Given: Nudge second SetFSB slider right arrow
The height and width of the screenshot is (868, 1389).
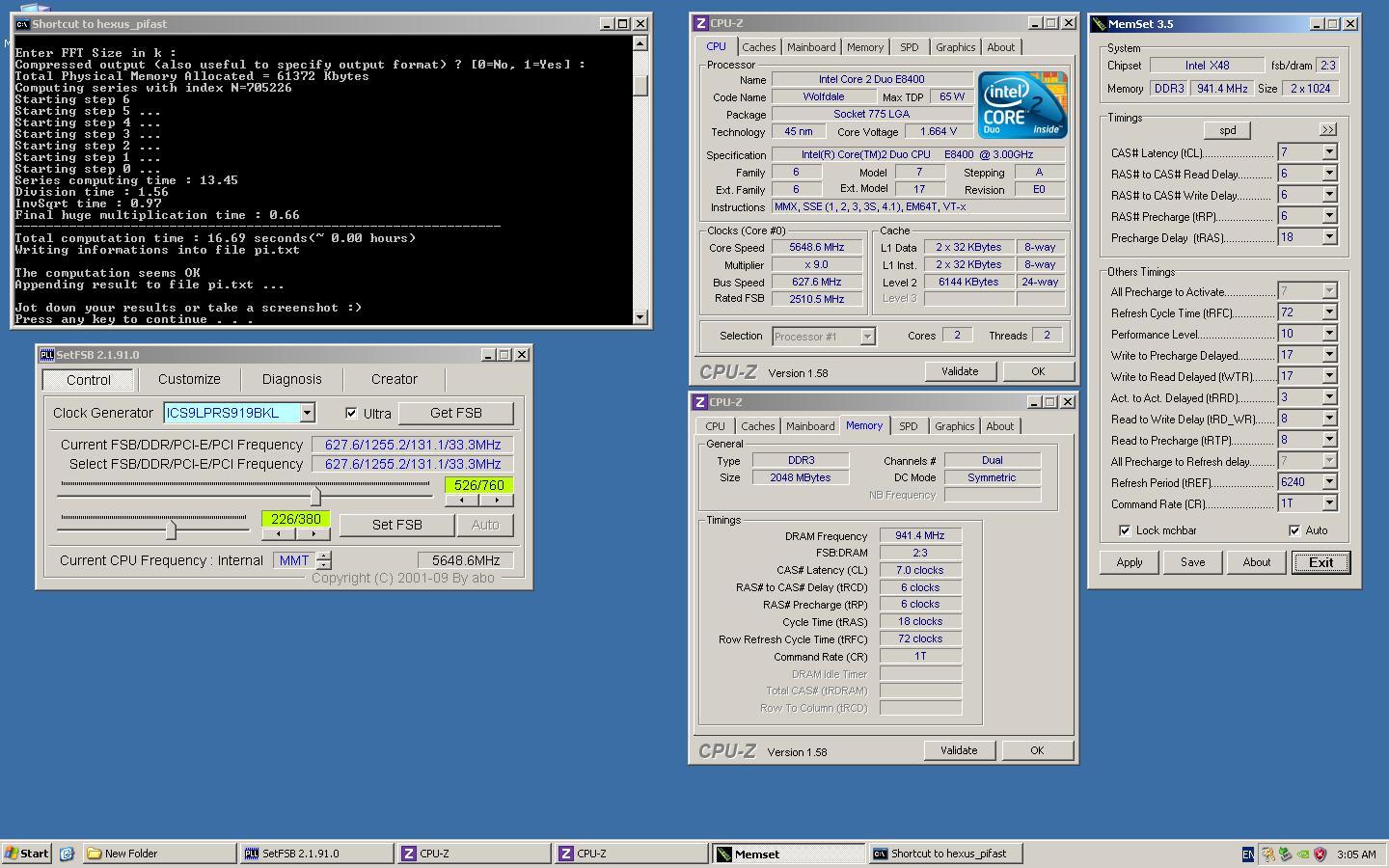Looking at the screenshot, I should pos(313,534).
